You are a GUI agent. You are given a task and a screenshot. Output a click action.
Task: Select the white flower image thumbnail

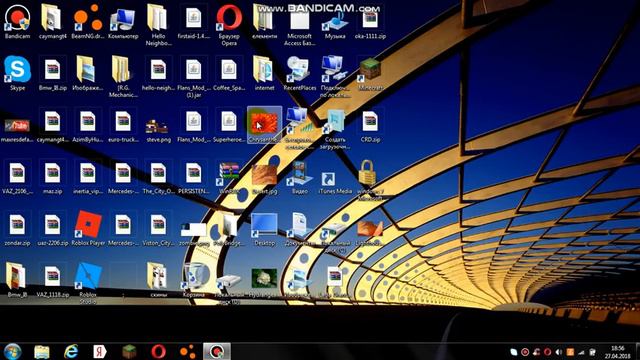[x=264, y=278]
